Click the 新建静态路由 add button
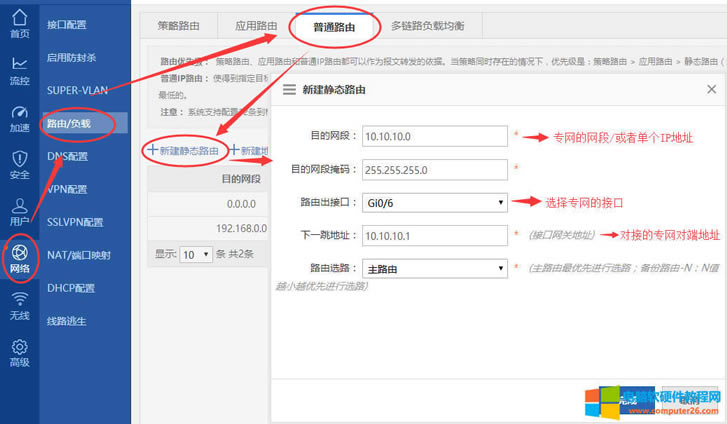This screenshot has height=424, width=727. click(186, 150)
